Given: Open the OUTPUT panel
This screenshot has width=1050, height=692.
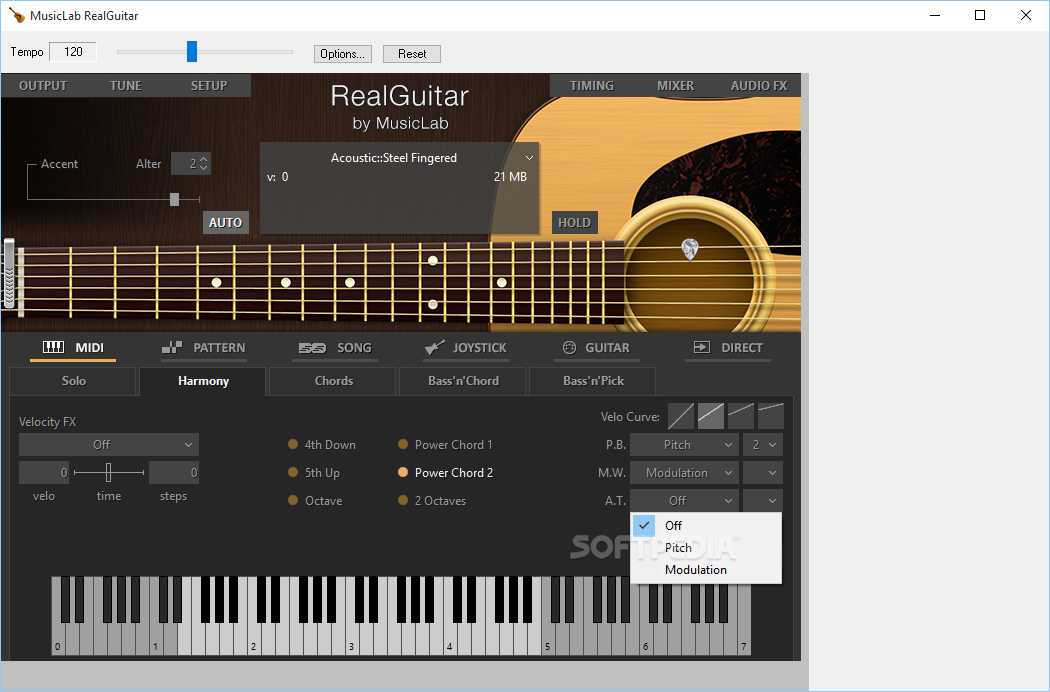Looking at the screenshot, I should (43, 85).
